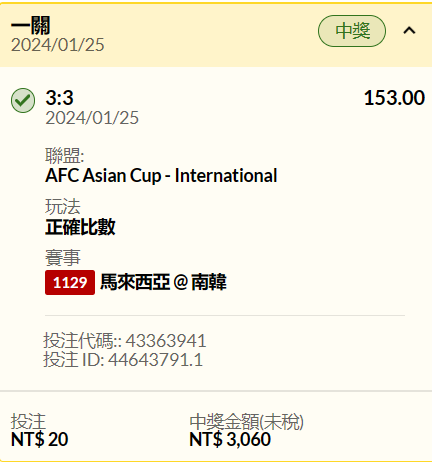Select the 投注代碼 43363941 code text
Screen dimensions: 432x462
pyautogui.click(x=125, y=341)
